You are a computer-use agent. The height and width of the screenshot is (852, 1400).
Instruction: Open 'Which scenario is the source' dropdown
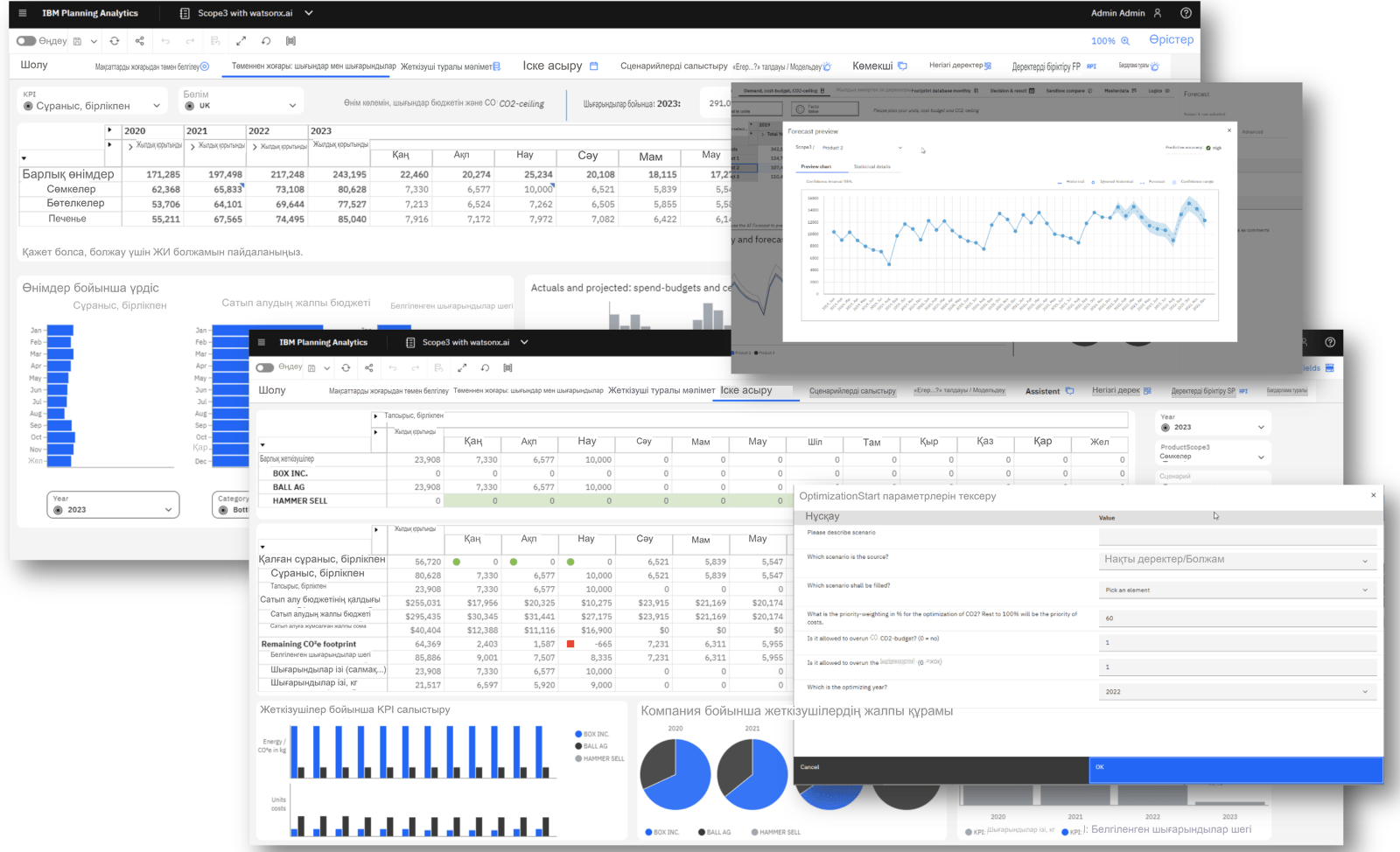click(1237, 560)
